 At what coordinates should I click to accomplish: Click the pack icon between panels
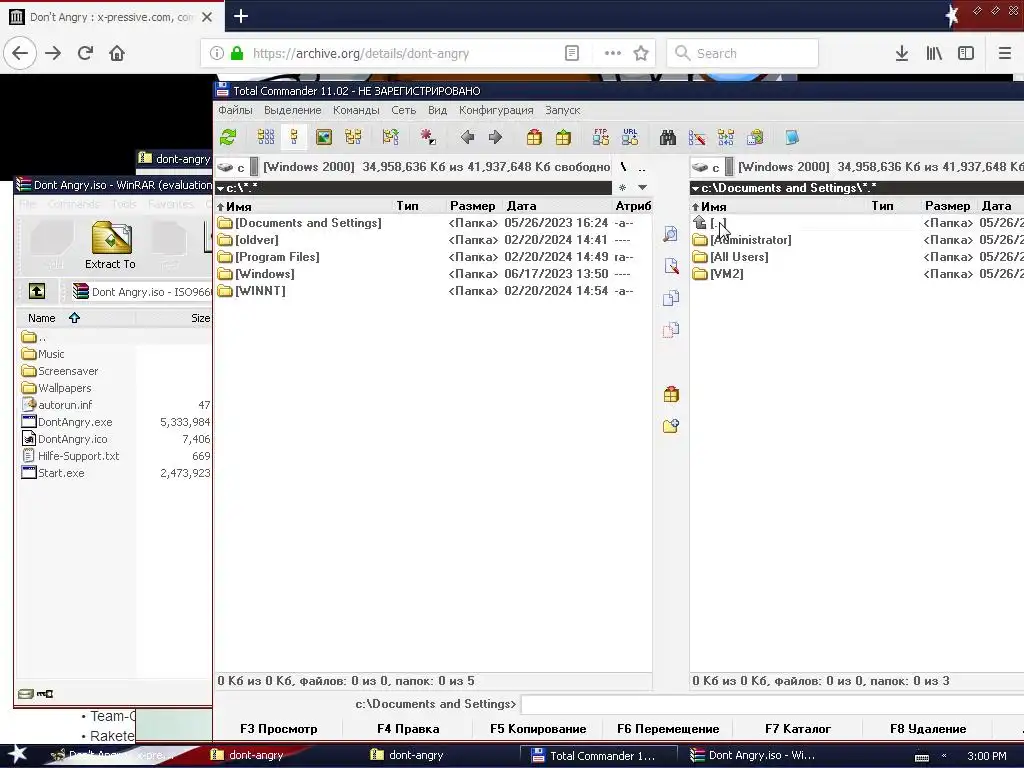point(671,394)
